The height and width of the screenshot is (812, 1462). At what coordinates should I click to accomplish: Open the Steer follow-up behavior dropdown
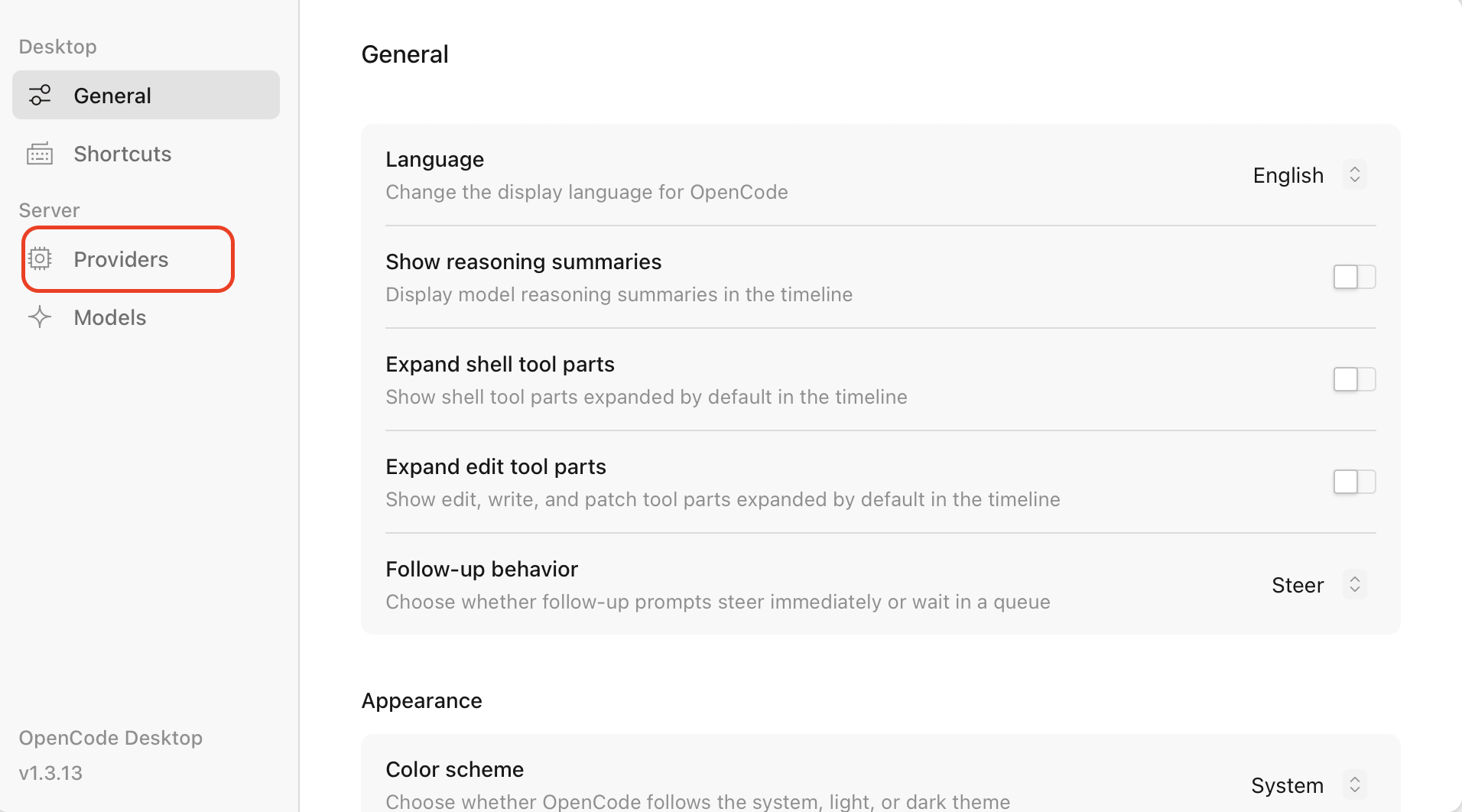click(1298, 585)
